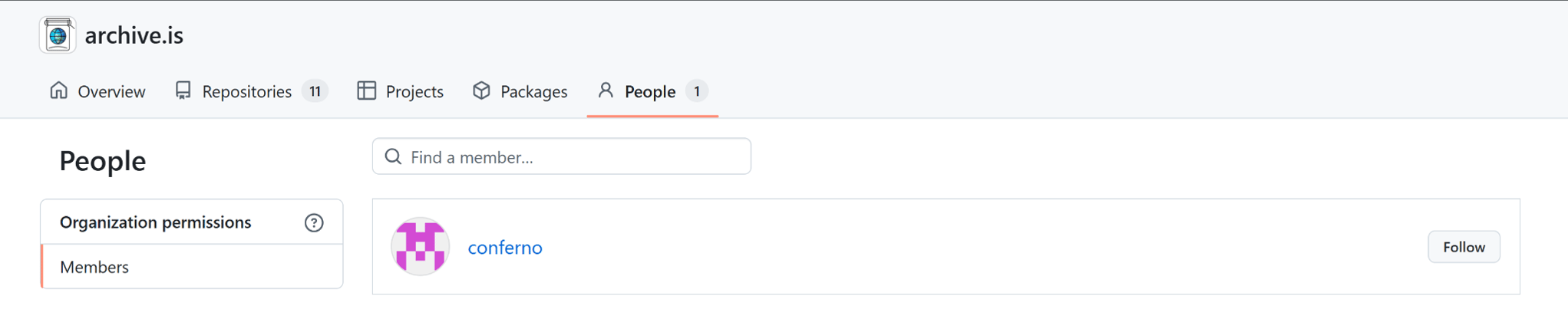Click the table icon beside Projects
The image size is (1568, 329).
(367, 90)
